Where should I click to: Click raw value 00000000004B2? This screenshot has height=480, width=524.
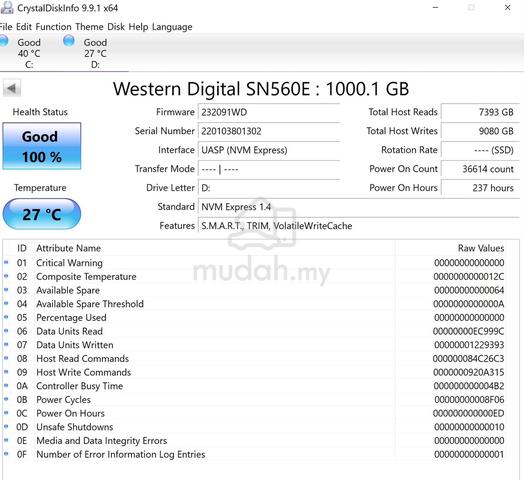click(x=469, y=386)
